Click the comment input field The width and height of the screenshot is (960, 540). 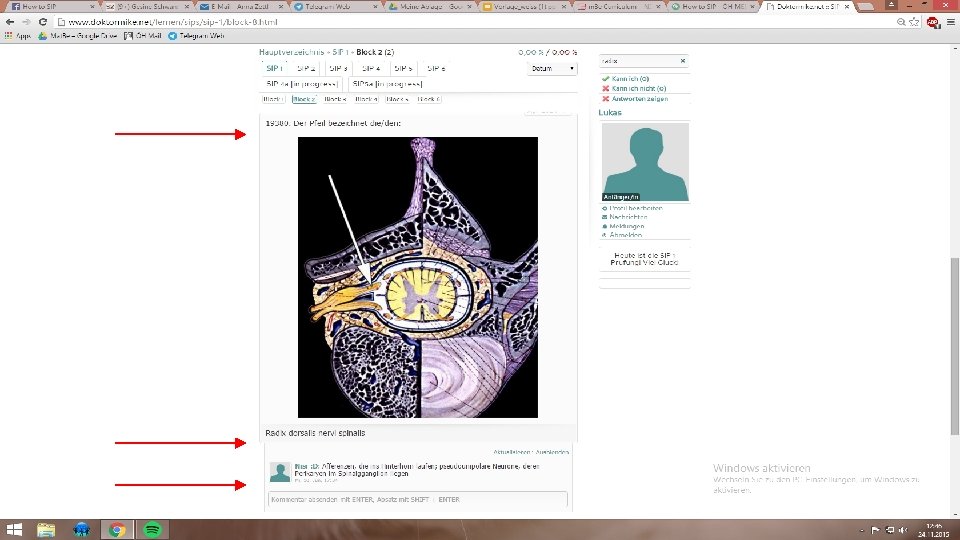coord(418,500)
